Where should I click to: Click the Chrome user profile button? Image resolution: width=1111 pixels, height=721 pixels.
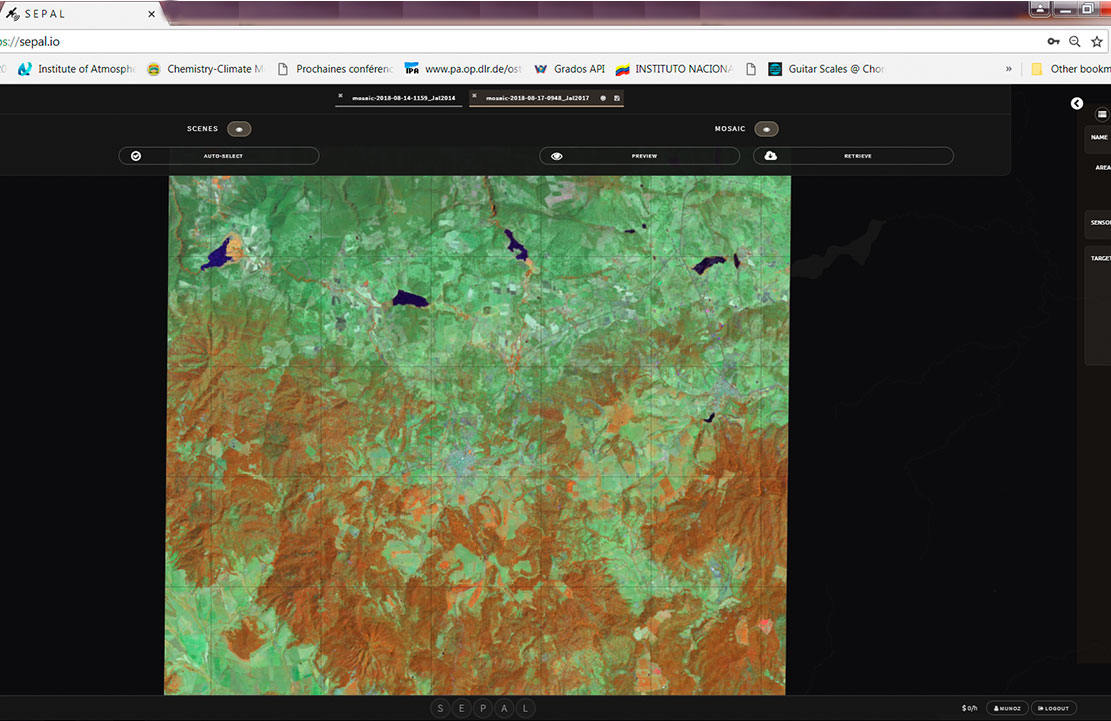1039,8
